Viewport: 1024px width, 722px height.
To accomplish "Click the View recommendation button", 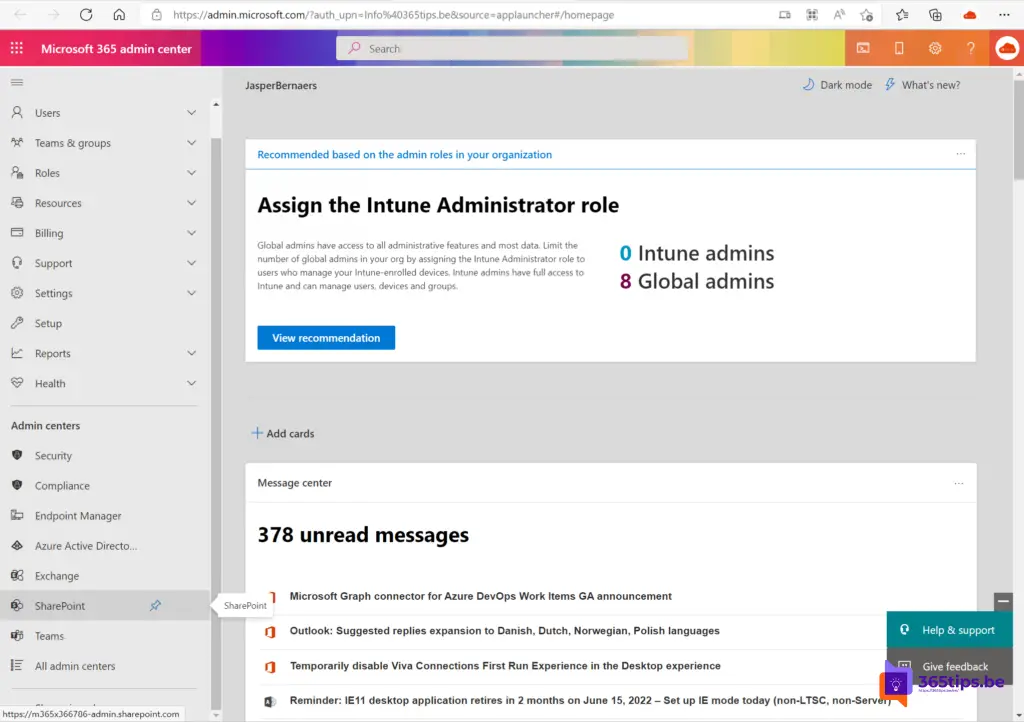I will pyautogui.click(x=326, y=338).
